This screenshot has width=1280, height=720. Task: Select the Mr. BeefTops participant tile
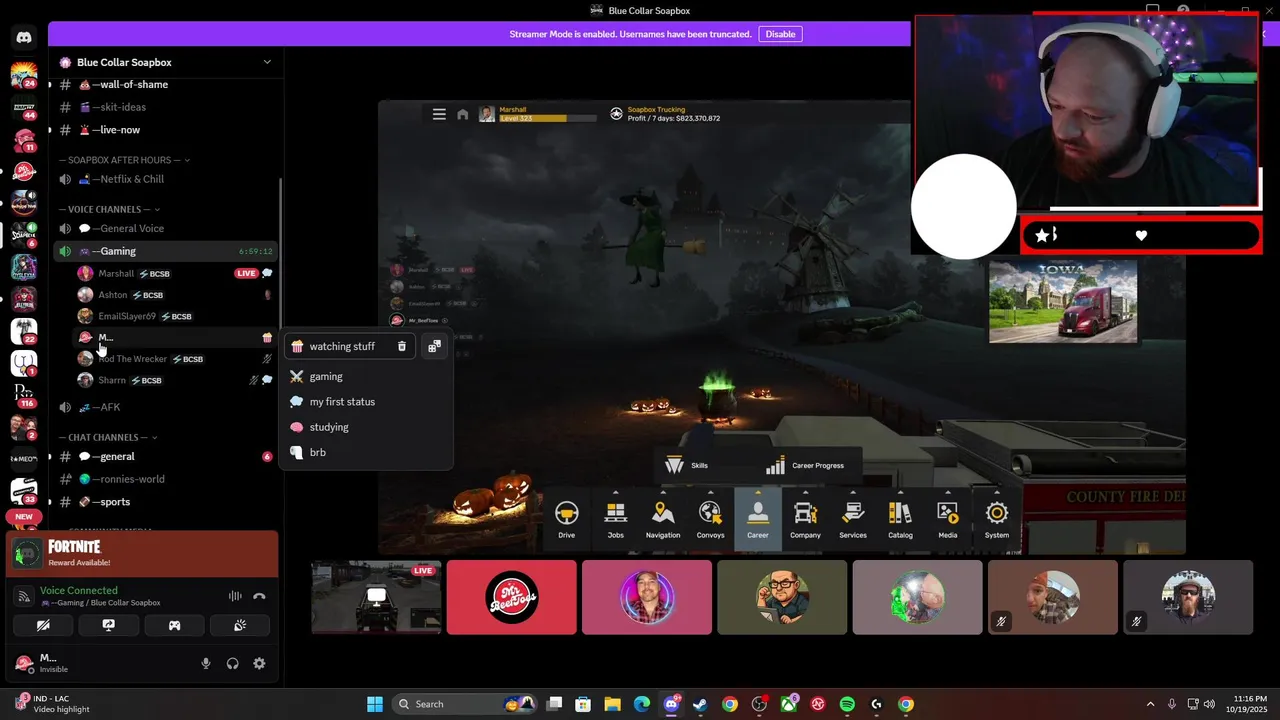[512, 597]
